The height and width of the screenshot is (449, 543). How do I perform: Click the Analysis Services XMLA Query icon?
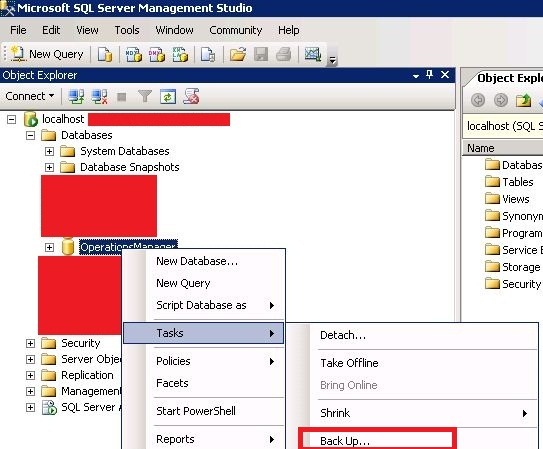(x=180, y=54)
